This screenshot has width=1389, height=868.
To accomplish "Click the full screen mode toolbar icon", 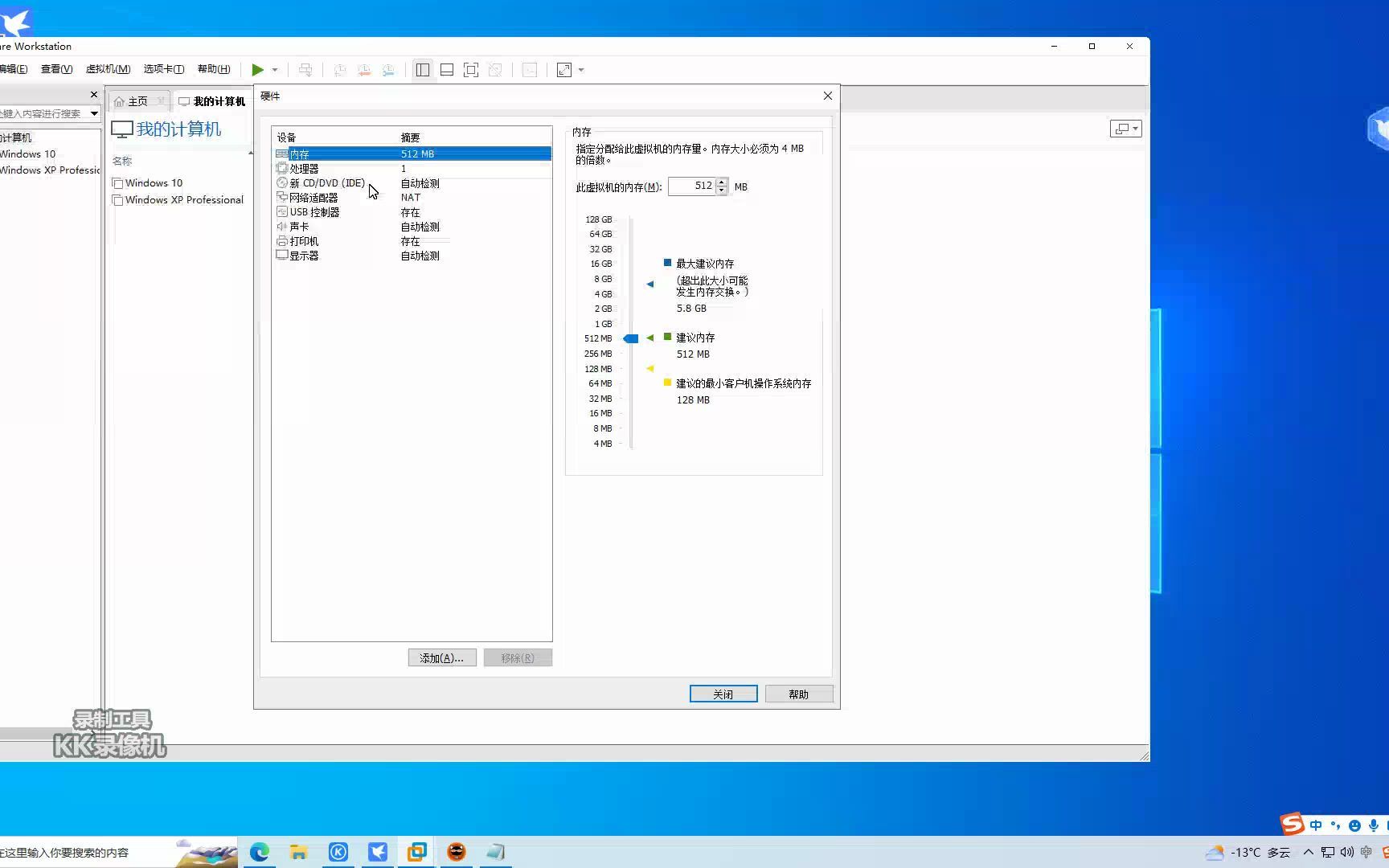I will [471, 70].
